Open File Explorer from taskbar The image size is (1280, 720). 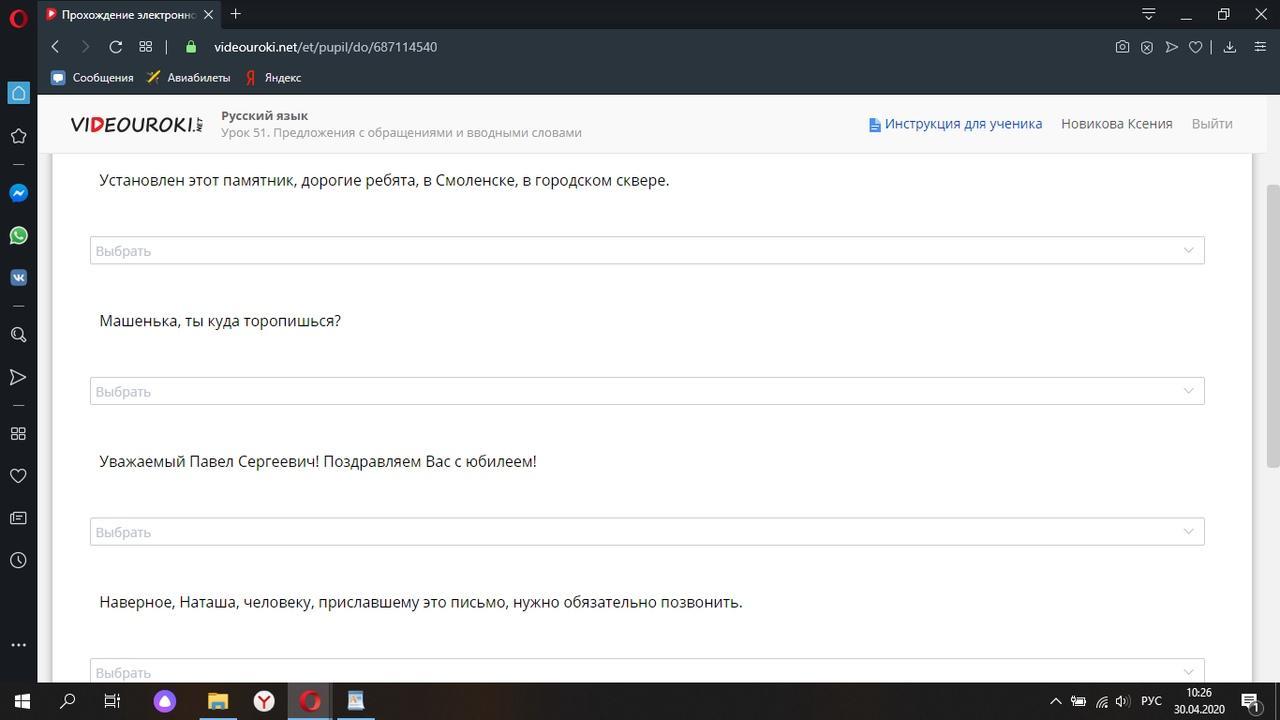coord(217,701)
